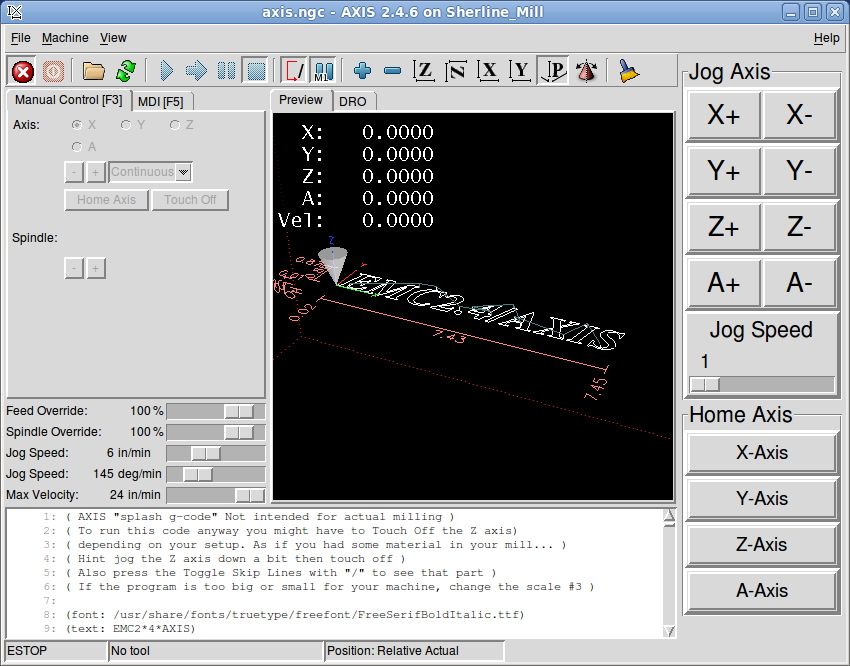Screen dimensions: 850x666
Task: Jog with the X- button
Action: pyautogui.click(x=799, y=115)
